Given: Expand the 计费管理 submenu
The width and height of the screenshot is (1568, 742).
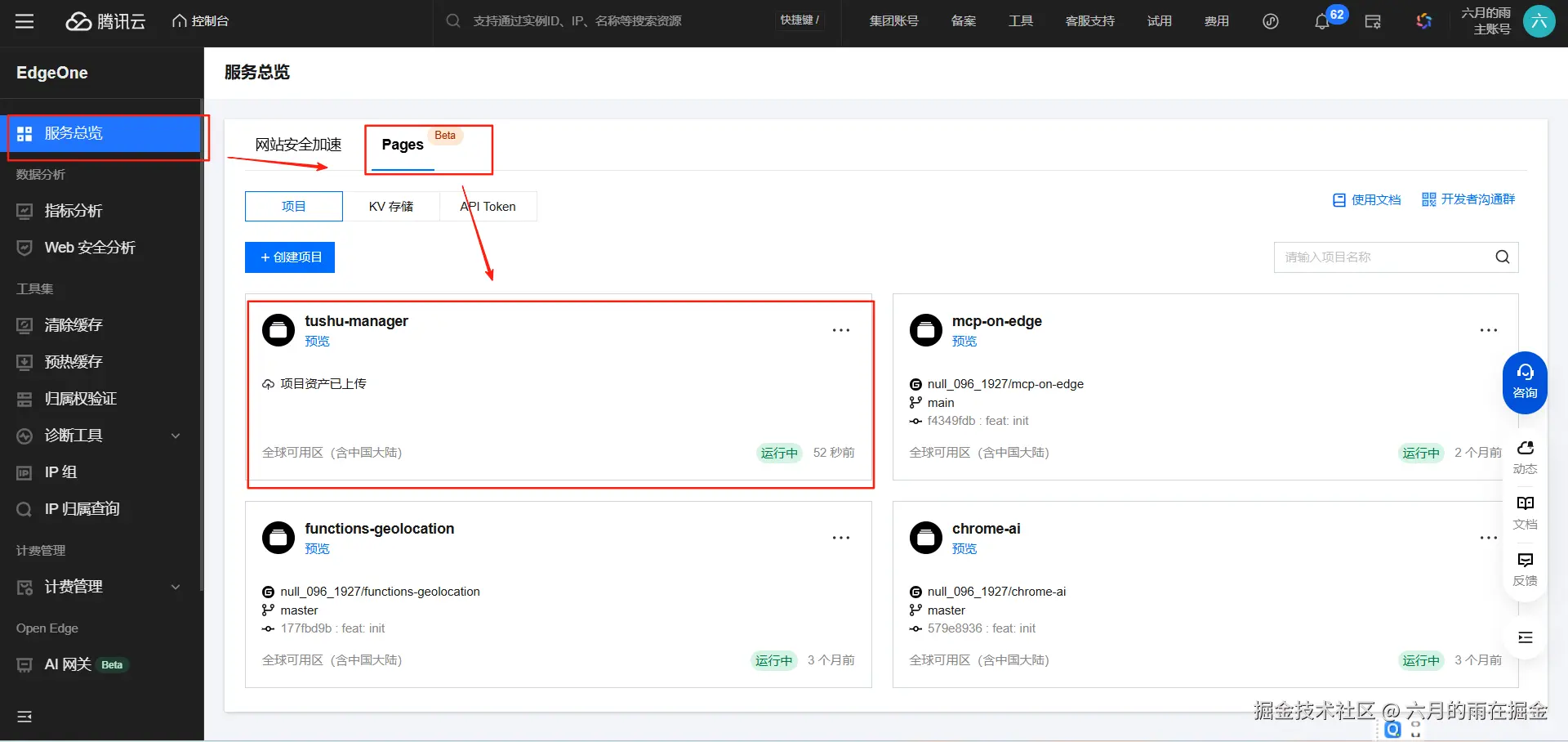Looking at the screenshot, I should [x=176, y=587].
